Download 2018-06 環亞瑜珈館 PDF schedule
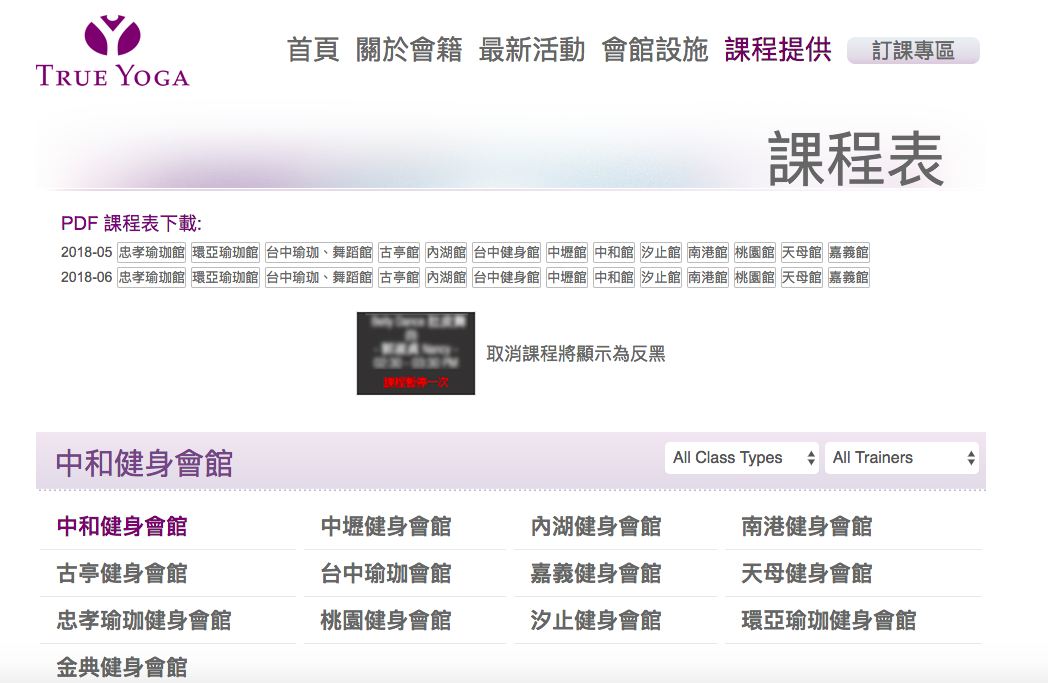The width and height of the screenshot is (1048, 683). pyautogui.click(x=225, y=277)
